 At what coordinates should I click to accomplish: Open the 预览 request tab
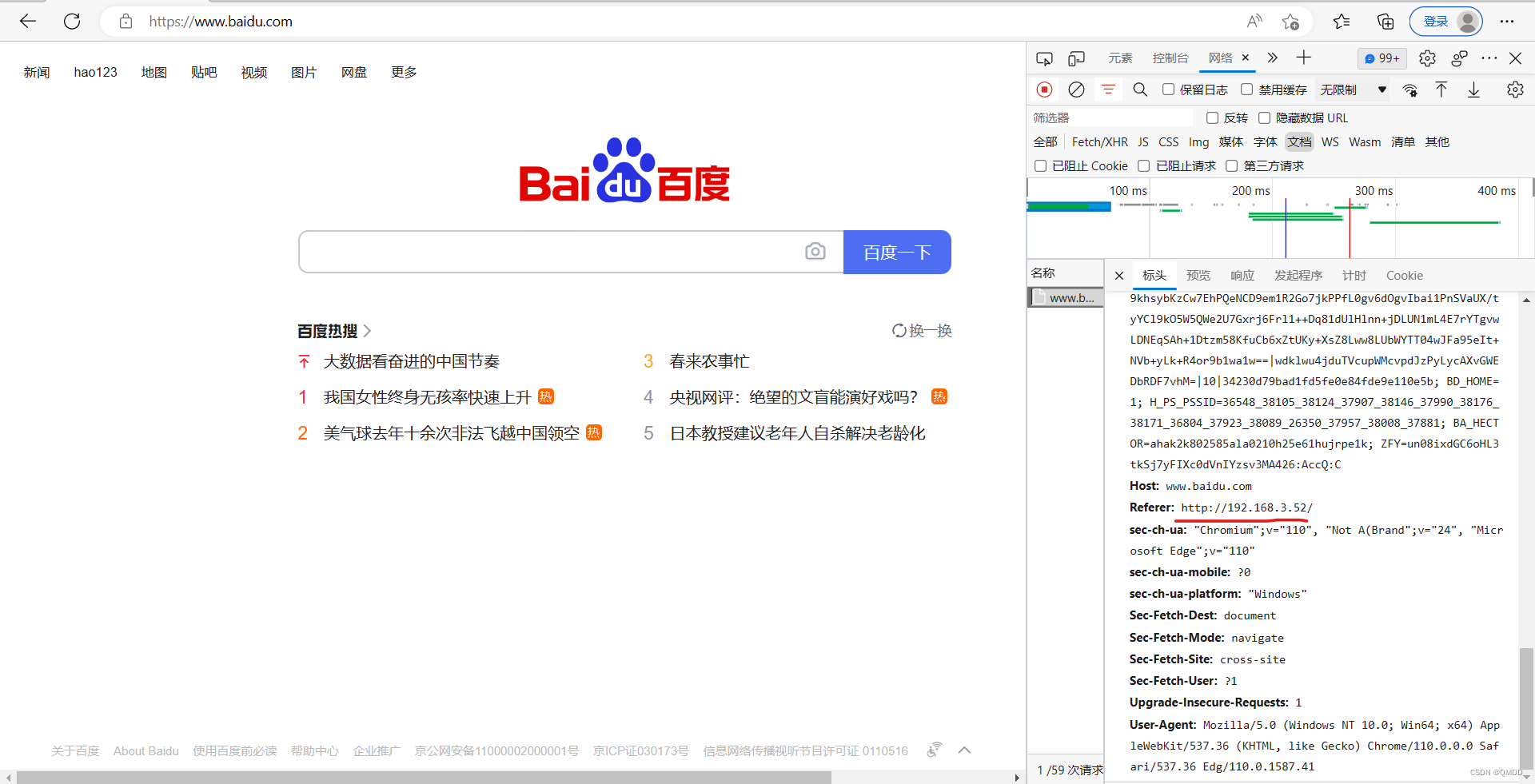1198,276
